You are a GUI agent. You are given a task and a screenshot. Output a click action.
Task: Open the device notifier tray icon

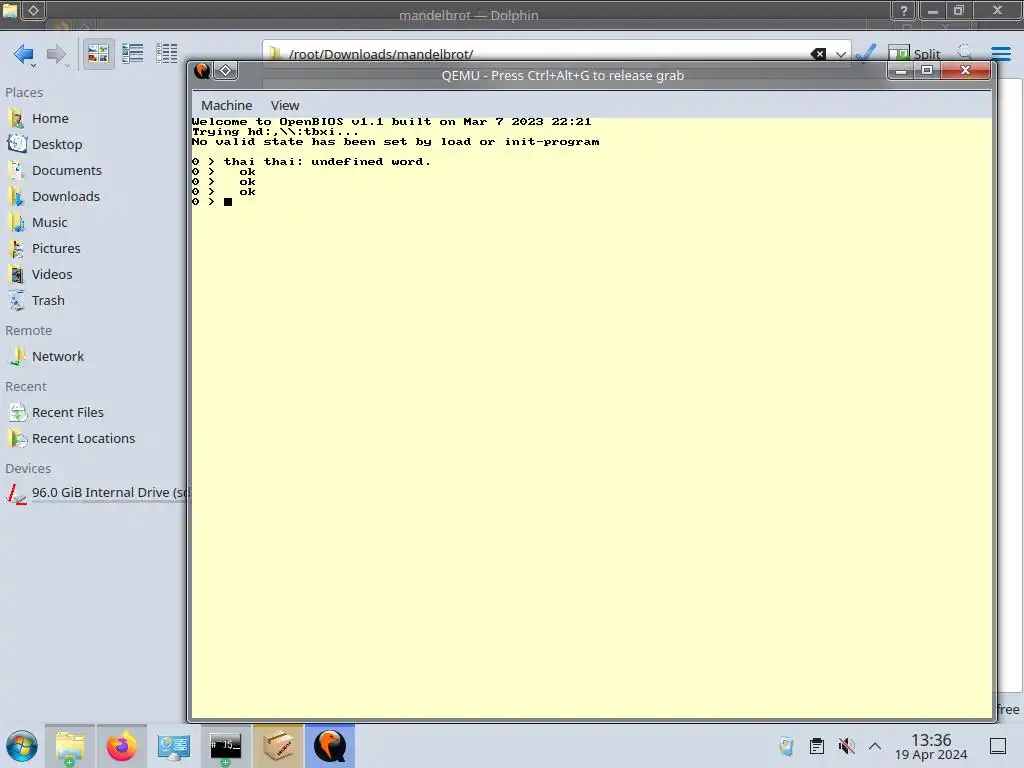click(x=786, y=746)
